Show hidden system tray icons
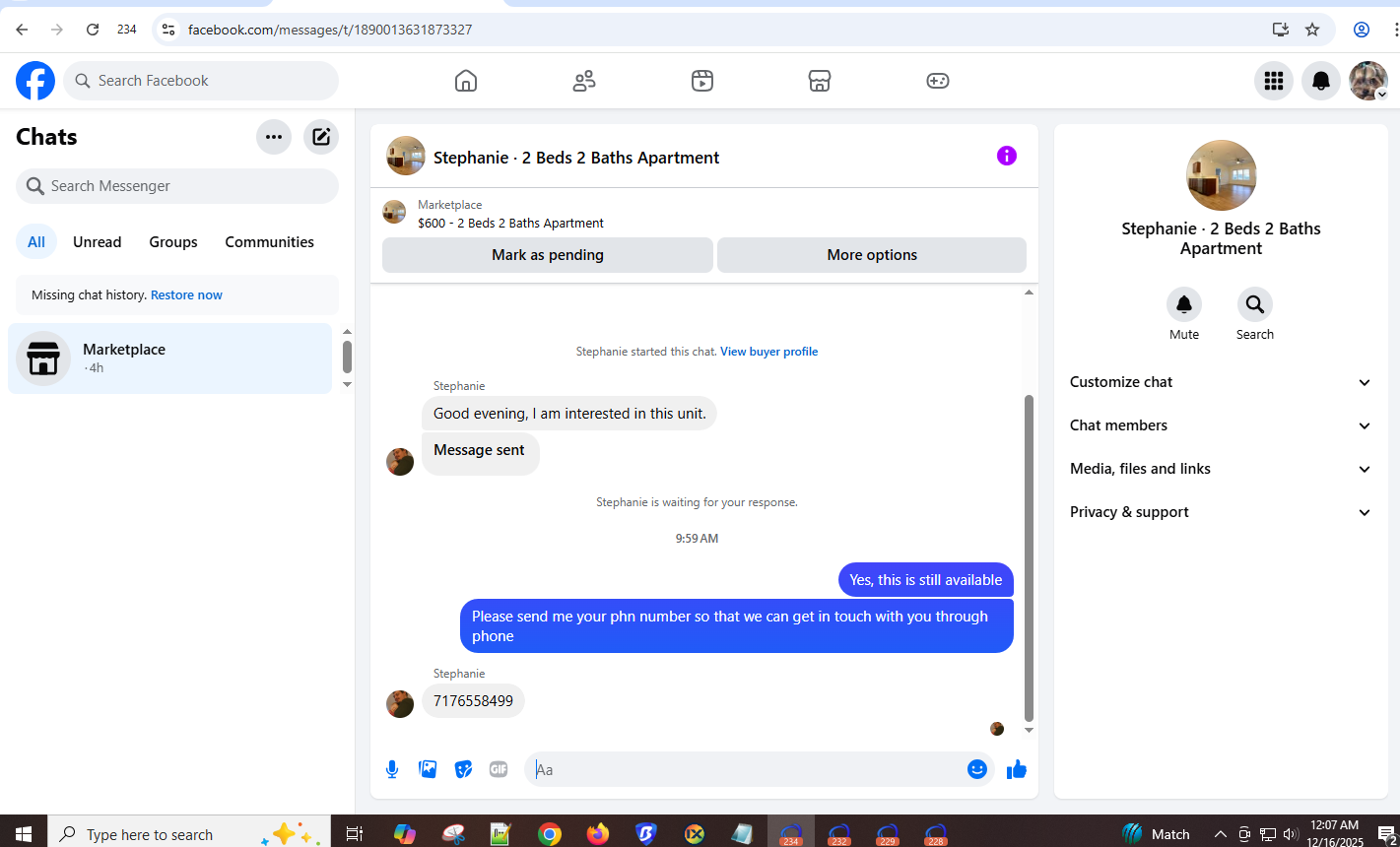 [1221, 834]
